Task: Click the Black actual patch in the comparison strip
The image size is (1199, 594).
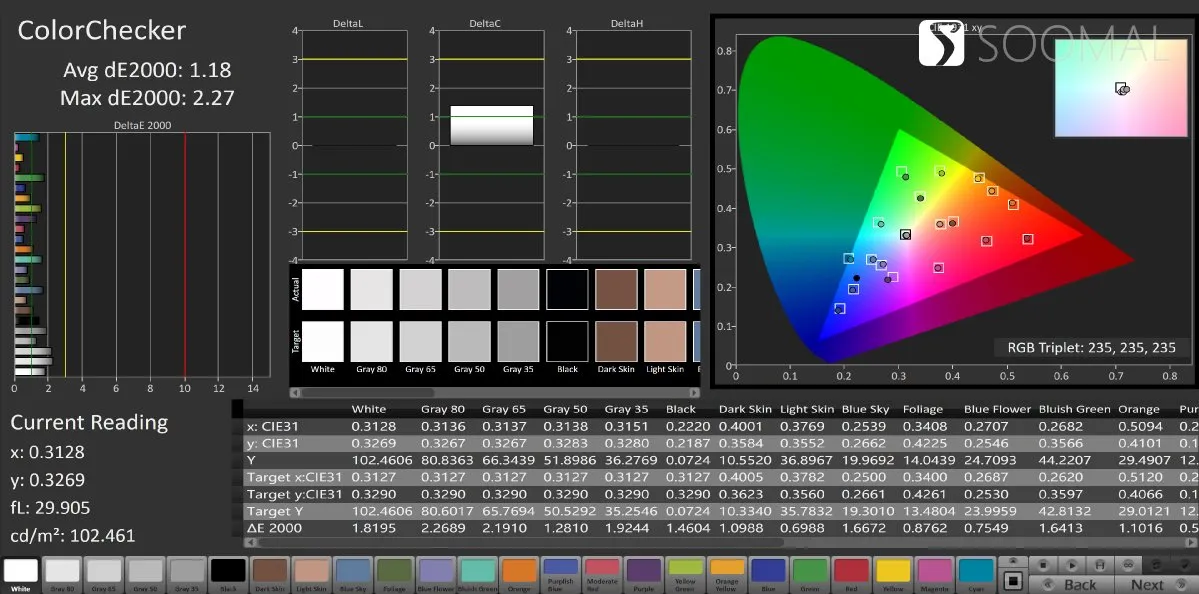Action: coord(567,289)
